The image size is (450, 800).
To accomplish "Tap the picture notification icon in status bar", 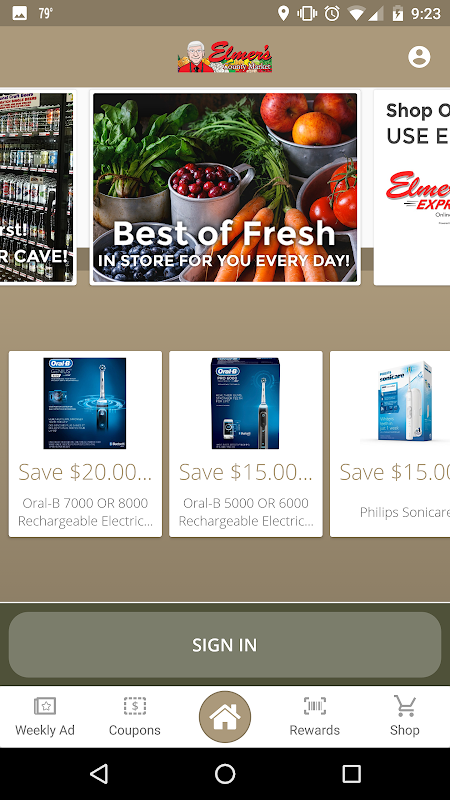I will [20, 14].
